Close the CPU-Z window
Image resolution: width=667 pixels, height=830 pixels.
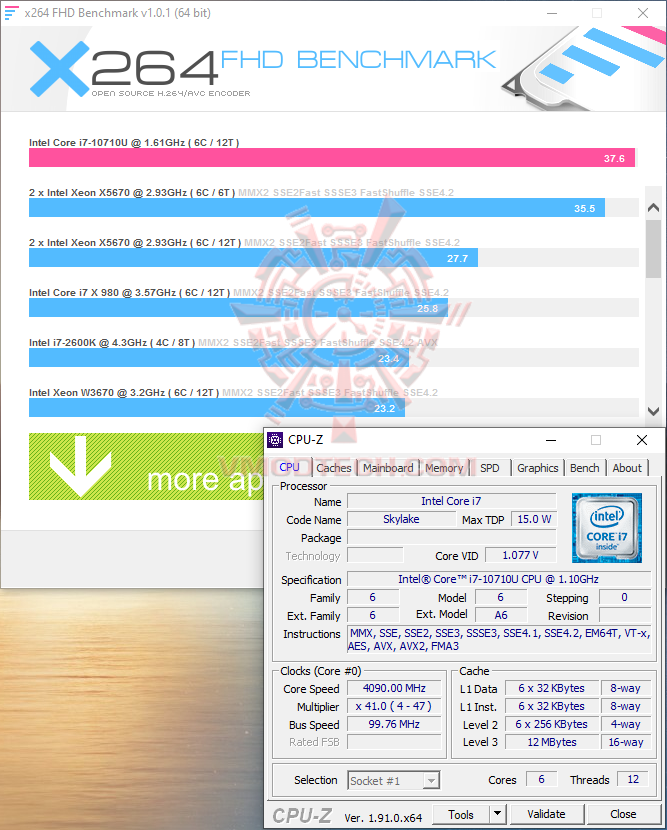642,440
